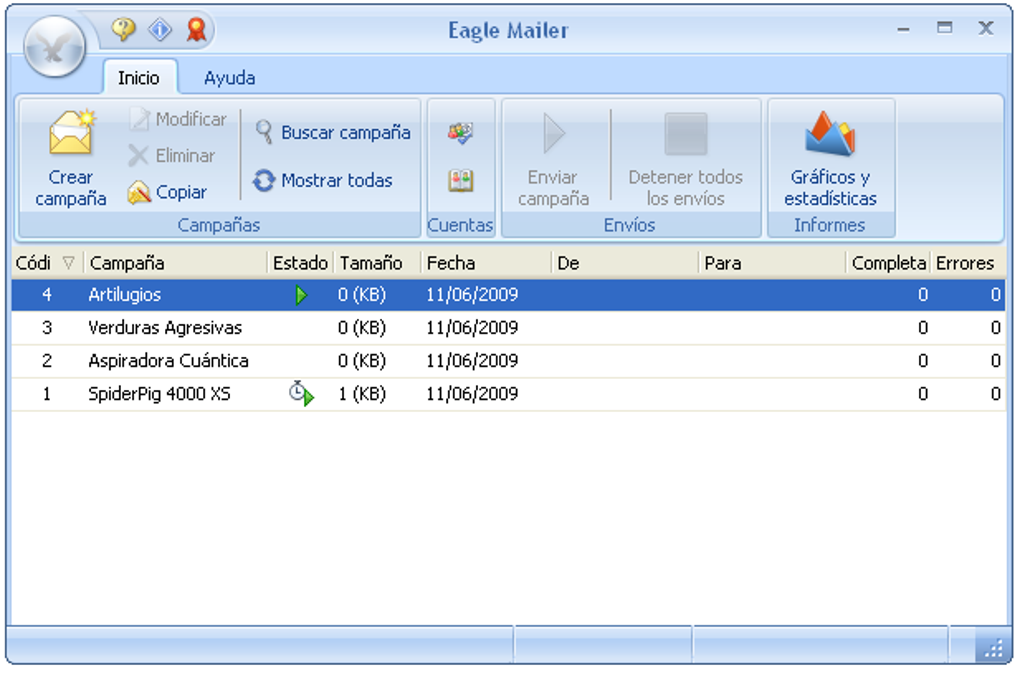Maximize the Eagle Mailer window

[945, 28]
